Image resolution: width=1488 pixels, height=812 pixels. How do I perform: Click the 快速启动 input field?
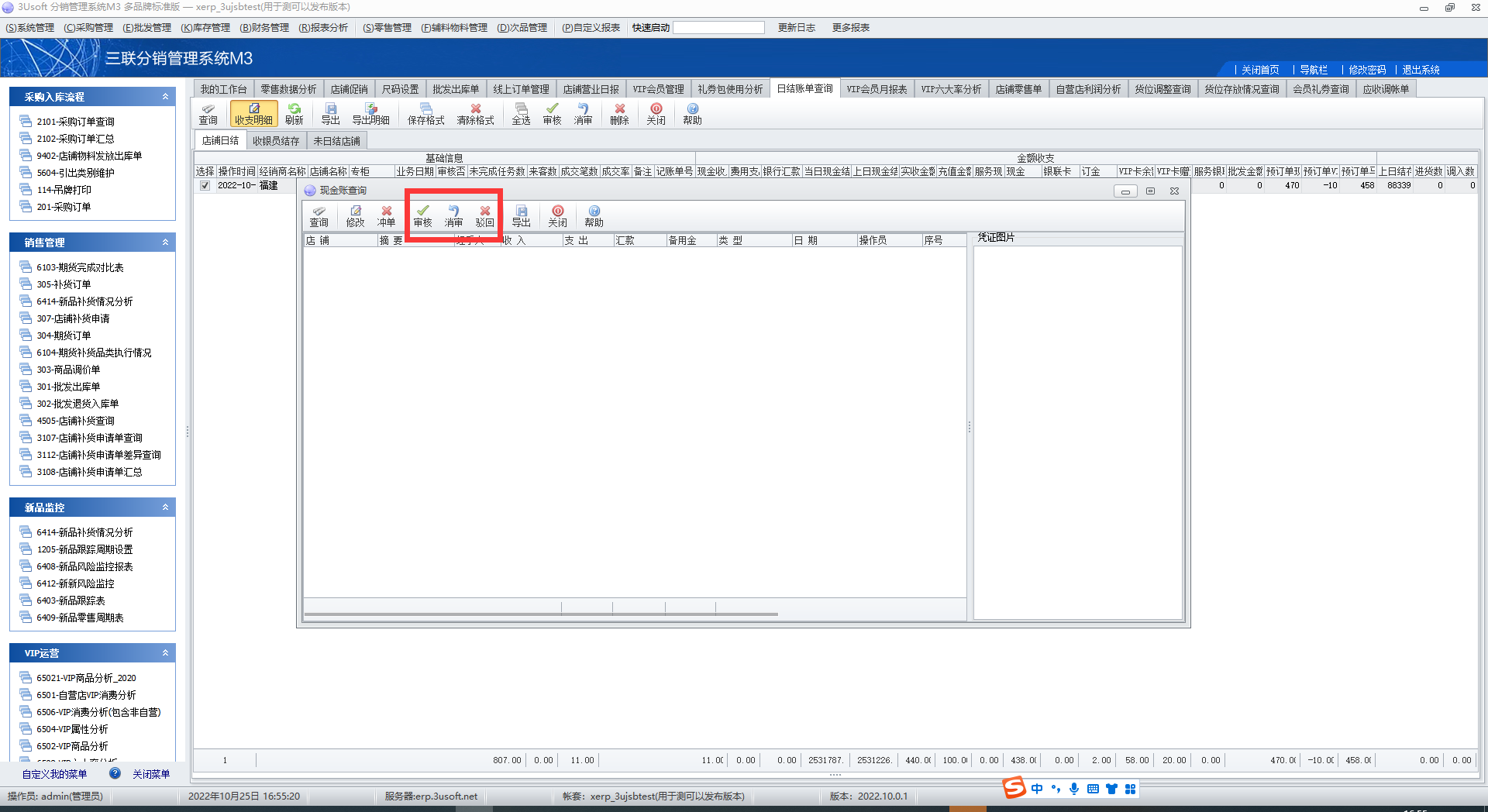(718, 28)
